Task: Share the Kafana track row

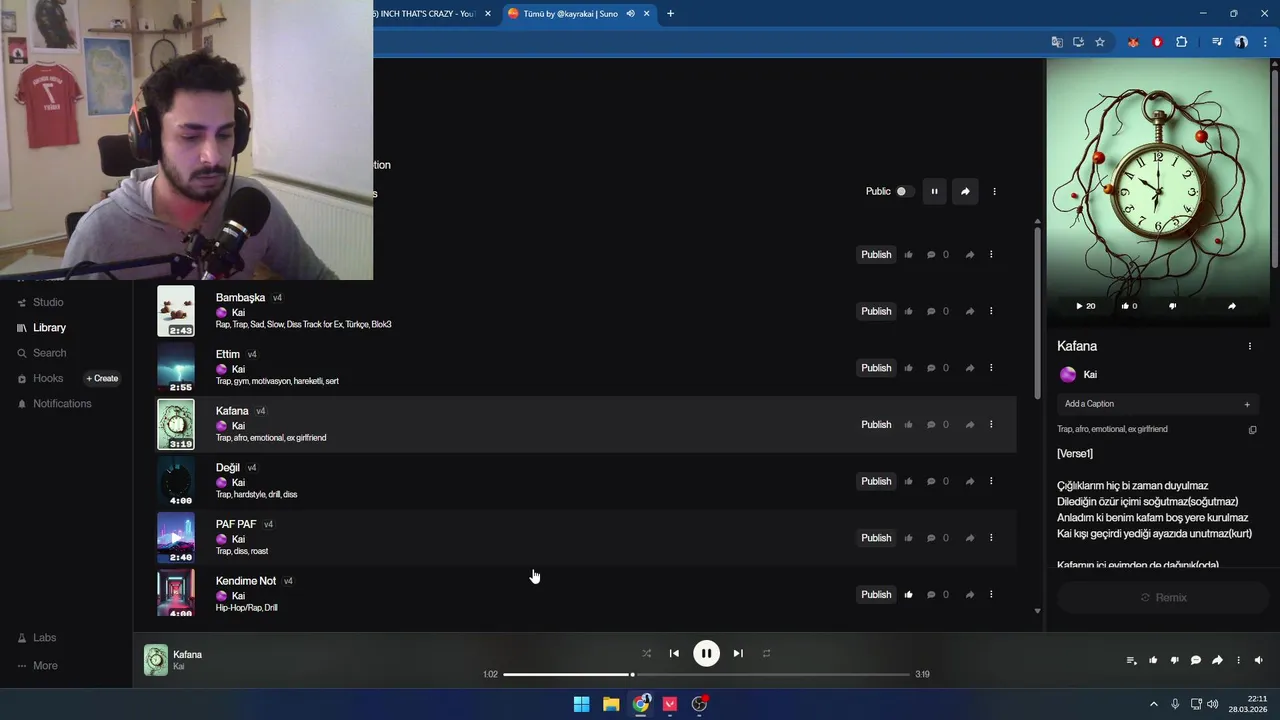Action: coord(969,425)
